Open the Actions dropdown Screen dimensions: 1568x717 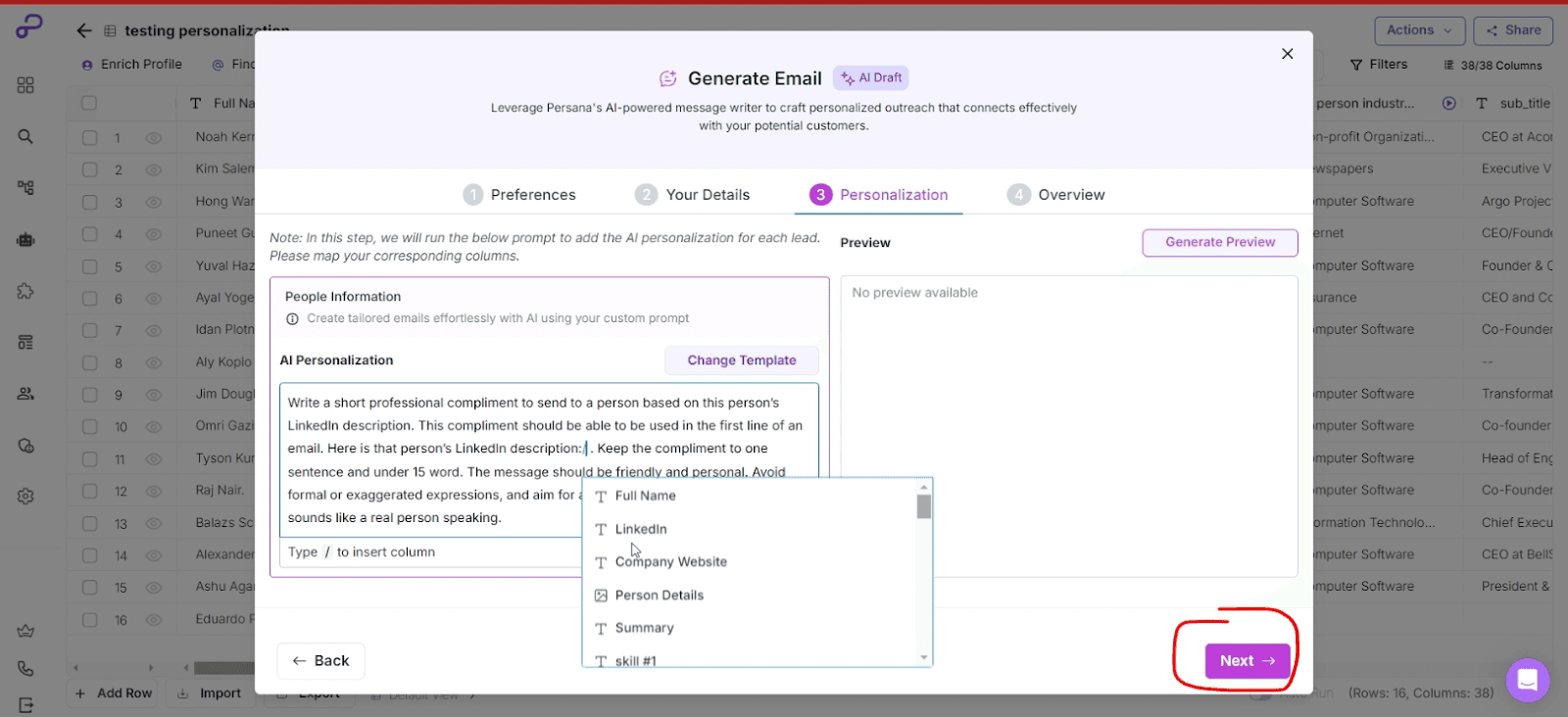1420,30
